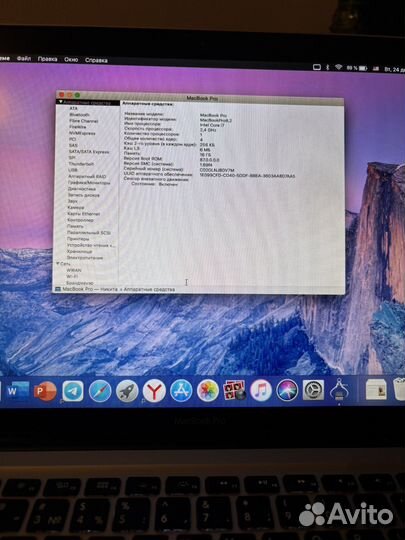This screenshot has height=540, width=405.
Task: Select Контроллер in the sidebar
Action: tap(80, 220)
